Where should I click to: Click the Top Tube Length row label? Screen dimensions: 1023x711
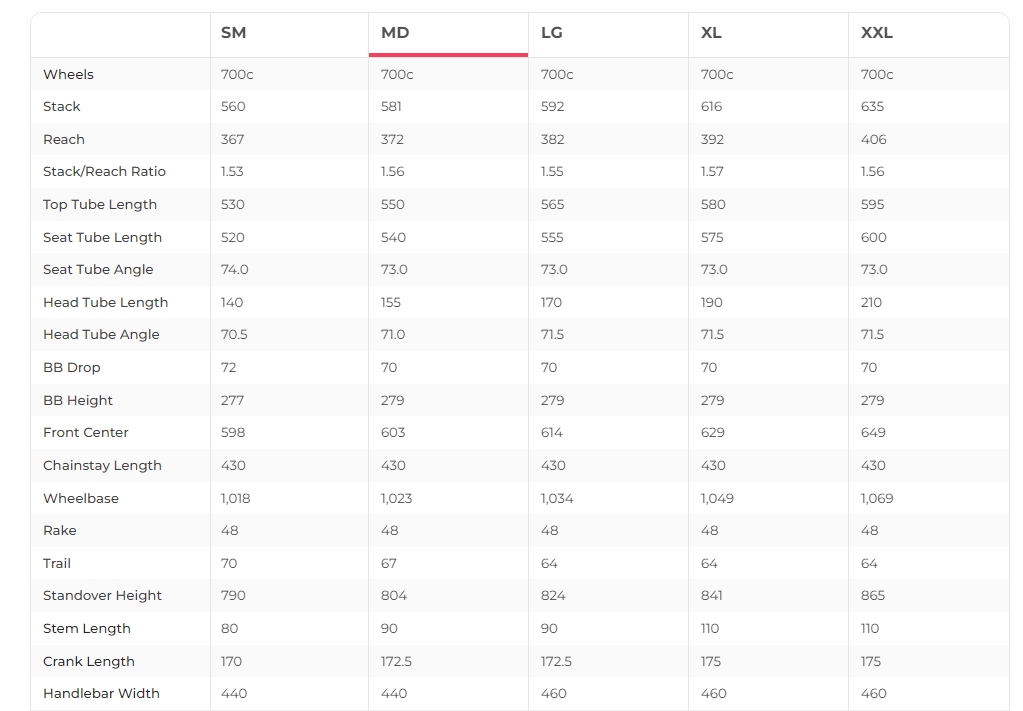(x=100, y=204)
